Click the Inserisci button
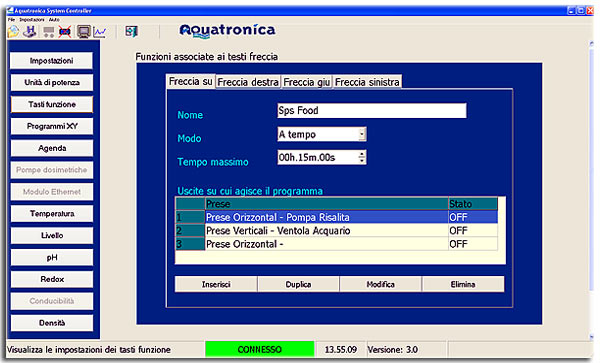 [x=216, y=284]
